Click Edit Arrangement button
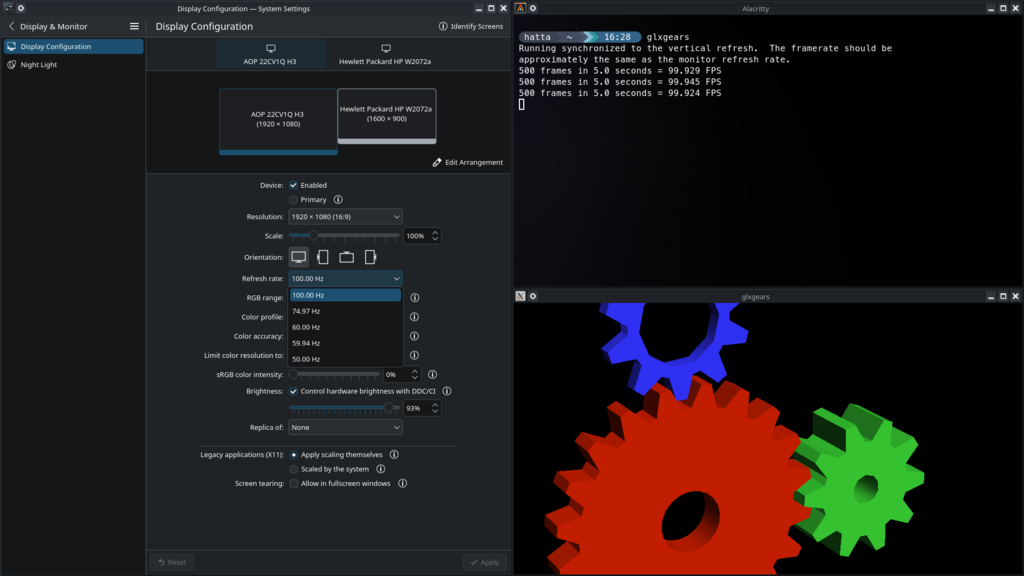The width and height of the screenshot is (1024, 576). click(x=468, y=163)
